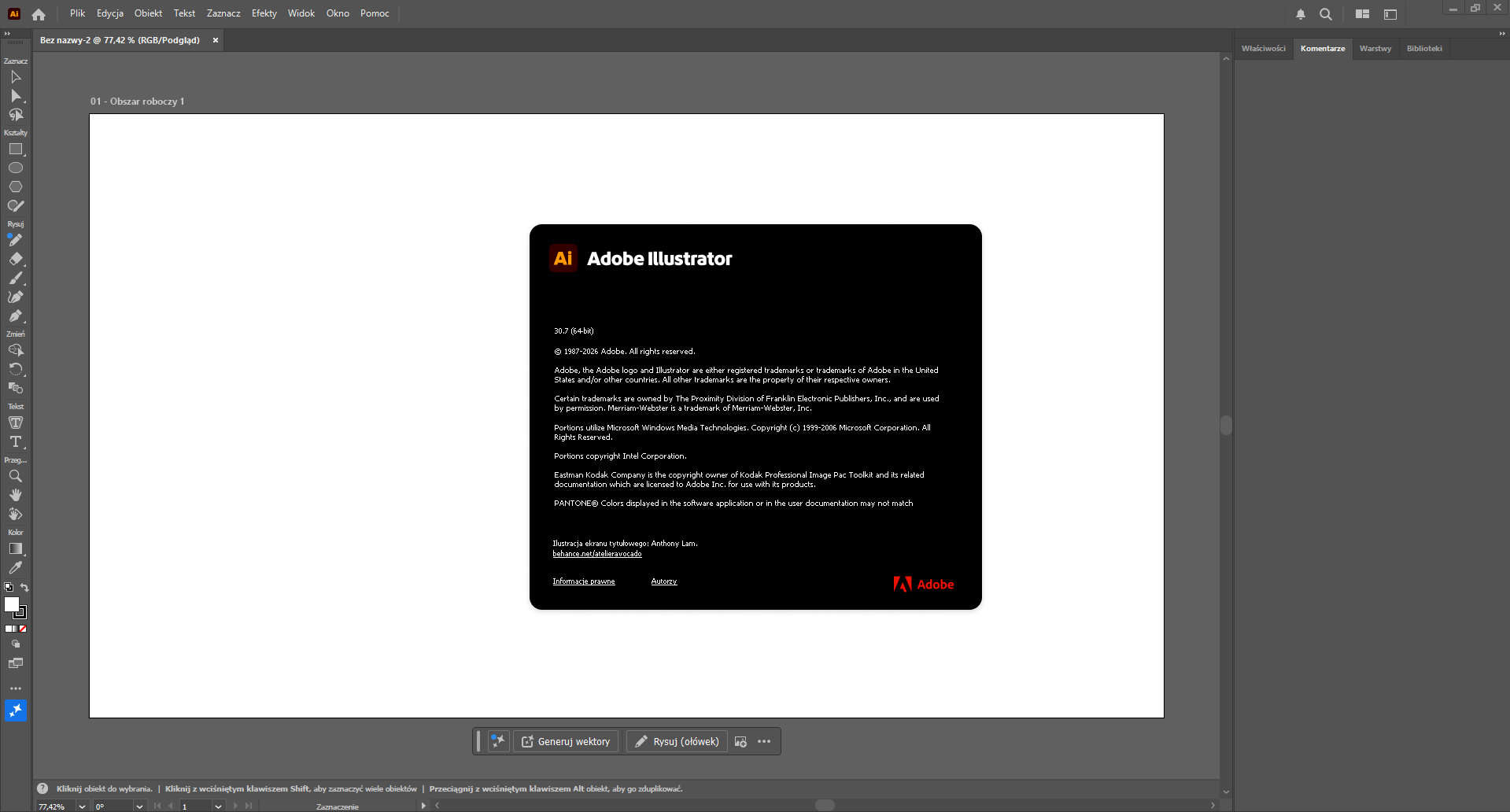Viewport: 1510px width, 812px height.
Task: Click the Home icon
Action: [39, 14]
